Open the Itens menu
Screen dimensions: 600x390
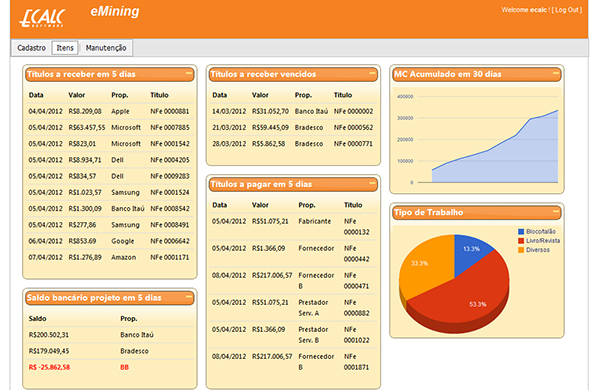pyautogui.click(x=65, y=48)
